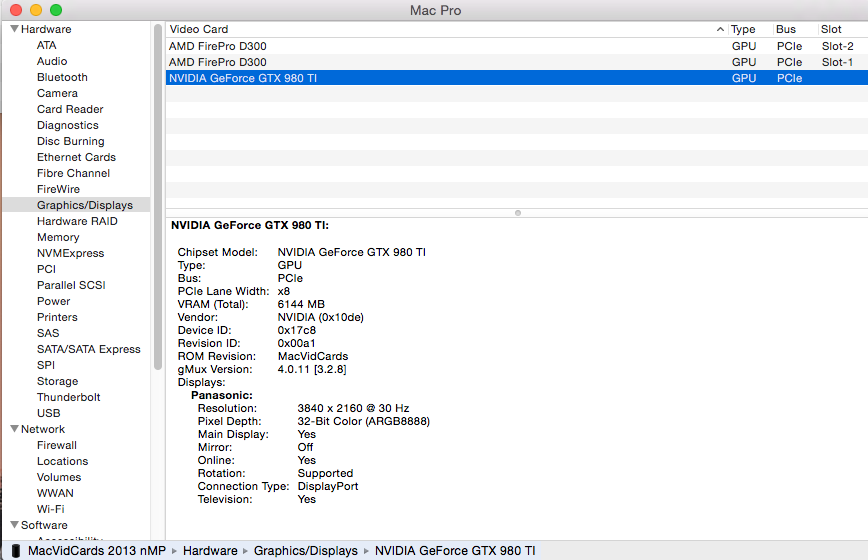The height and width of the screenshot is (560, 868).
Task: Collapse the Network section triangle
Action: tap(14, 429)
